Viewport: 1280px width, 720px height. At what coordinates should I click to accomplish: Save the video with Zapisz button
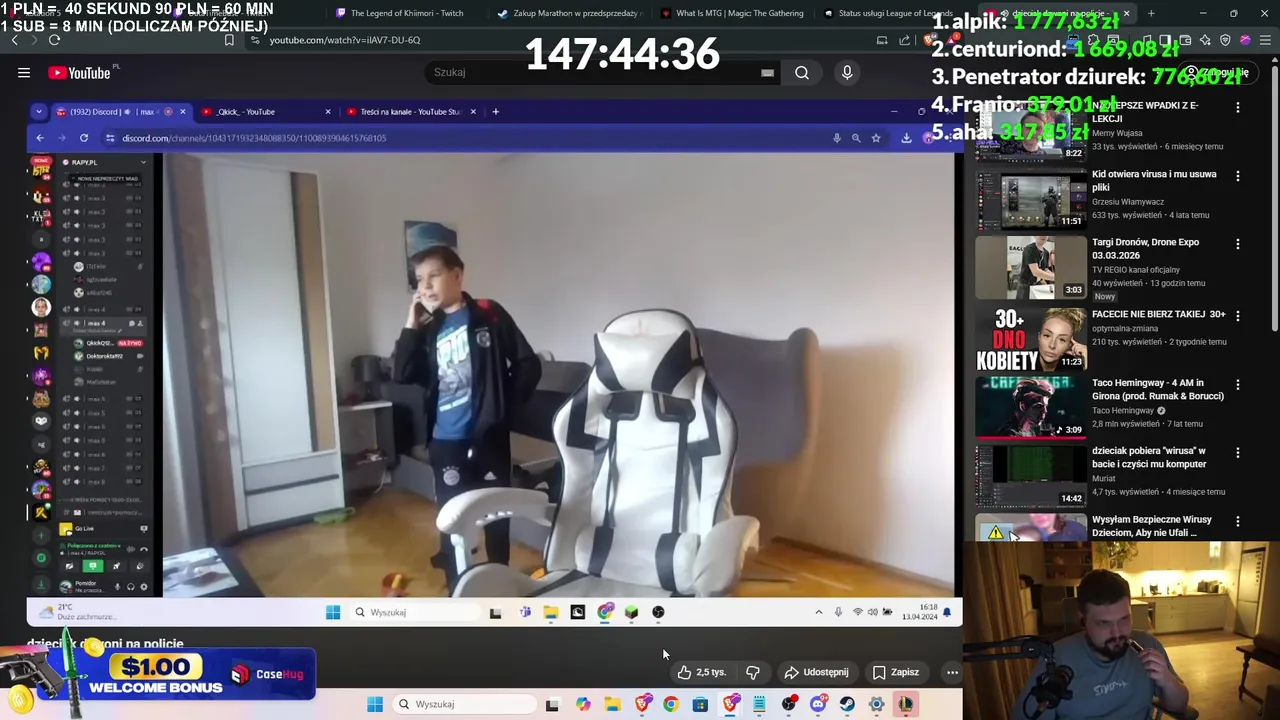896,672
